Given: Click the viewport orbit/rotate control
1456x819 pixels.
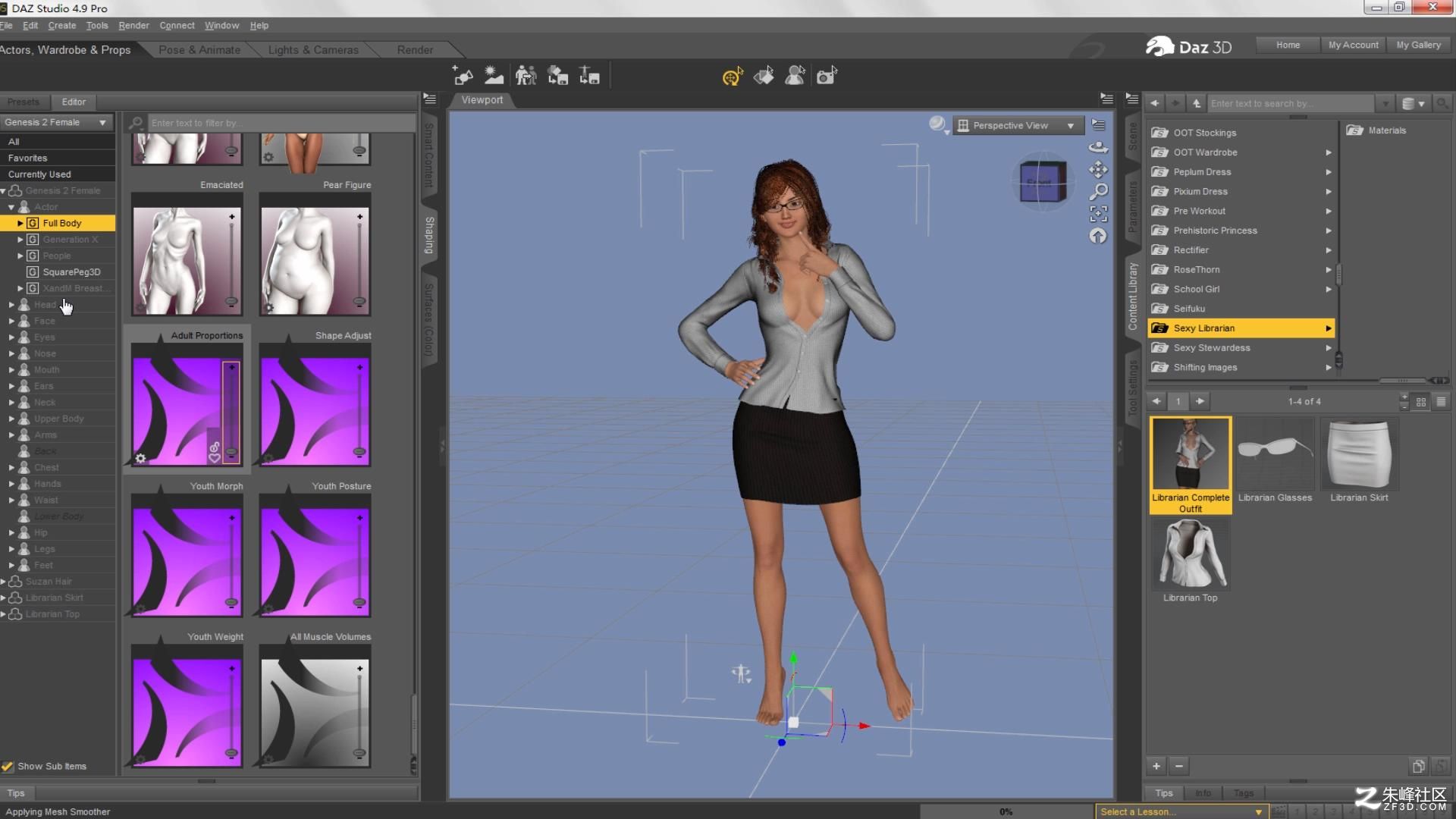Looking at the screenshot, I should tap(1098, 148).
